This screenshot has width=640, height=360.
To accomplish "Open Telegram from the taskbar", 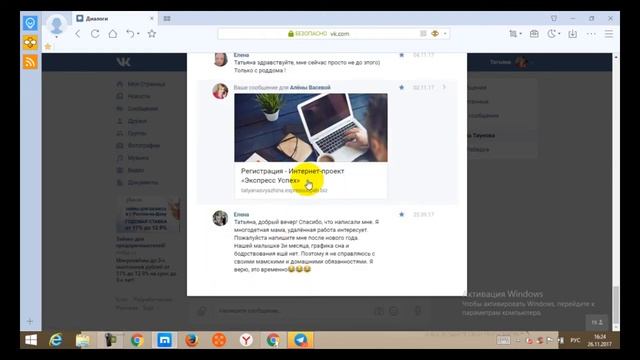I will [301, 340].
